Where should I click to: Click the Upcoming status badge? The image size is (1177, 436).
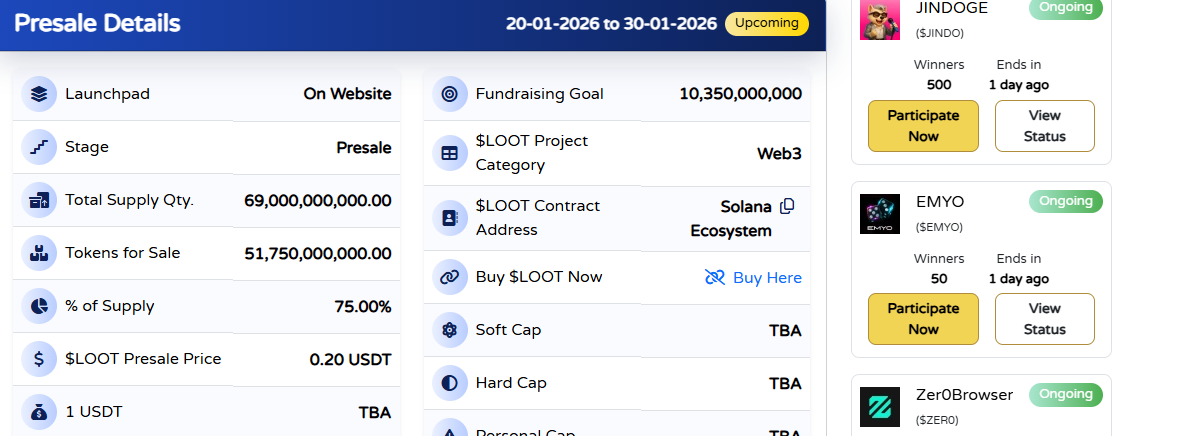[x=767, y=23]
